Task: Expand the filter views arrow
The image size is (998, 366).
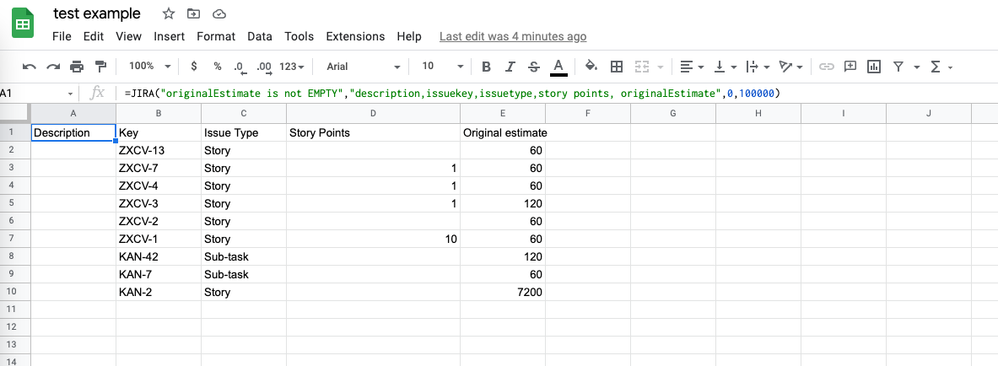Action: pyautogui.click(x=917, y=67)
